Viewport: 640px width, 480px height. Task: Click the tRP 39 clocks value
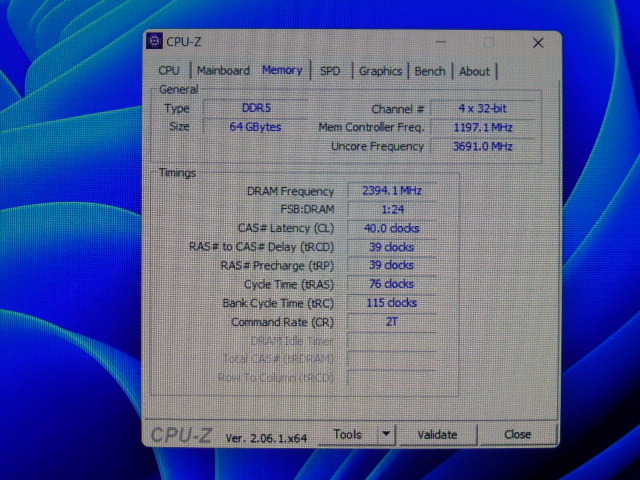pos(391,265)
